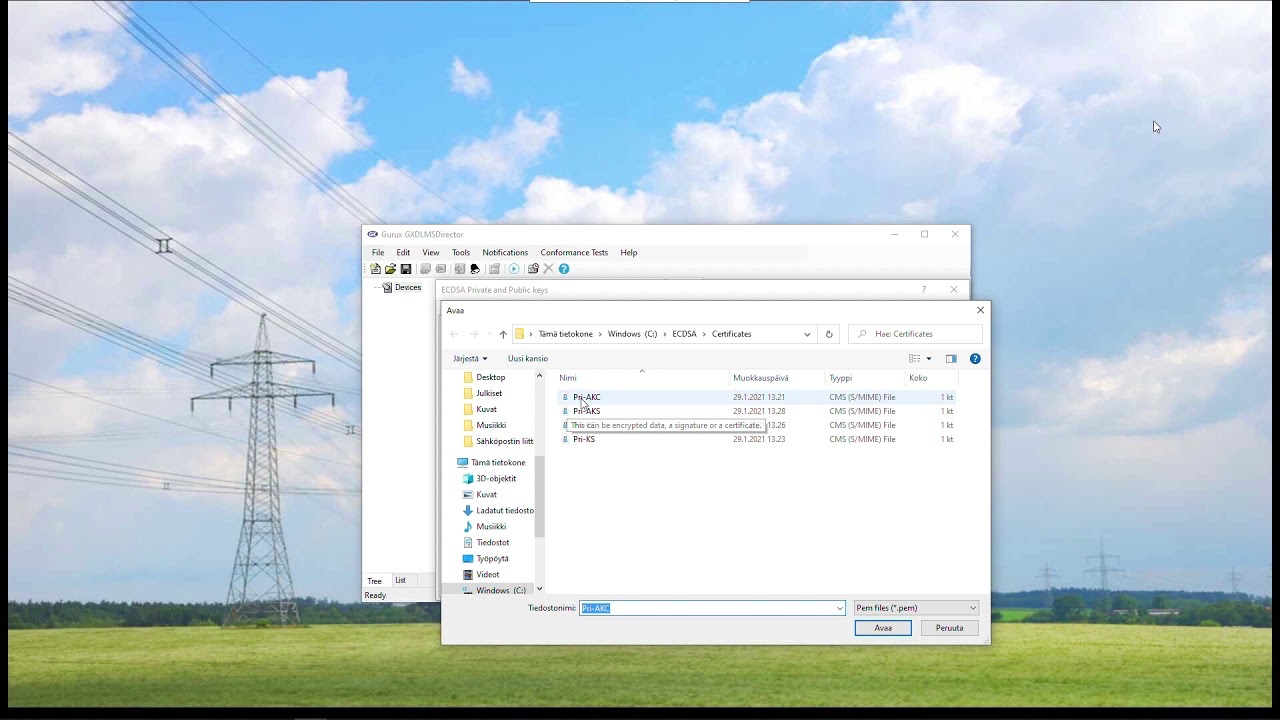The image size is (1280, 720).
Task: Open the Järjestä dropdown menu
Action: pyautogui.click(x=470, y=359)
